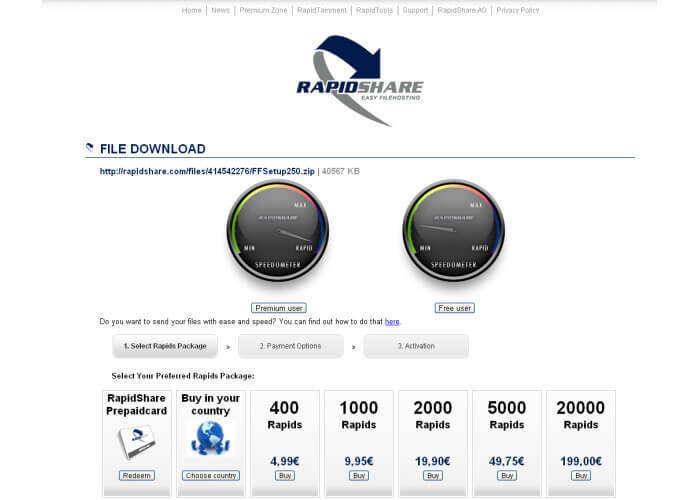Buy the 5000 Rapids package

point(507,475)
